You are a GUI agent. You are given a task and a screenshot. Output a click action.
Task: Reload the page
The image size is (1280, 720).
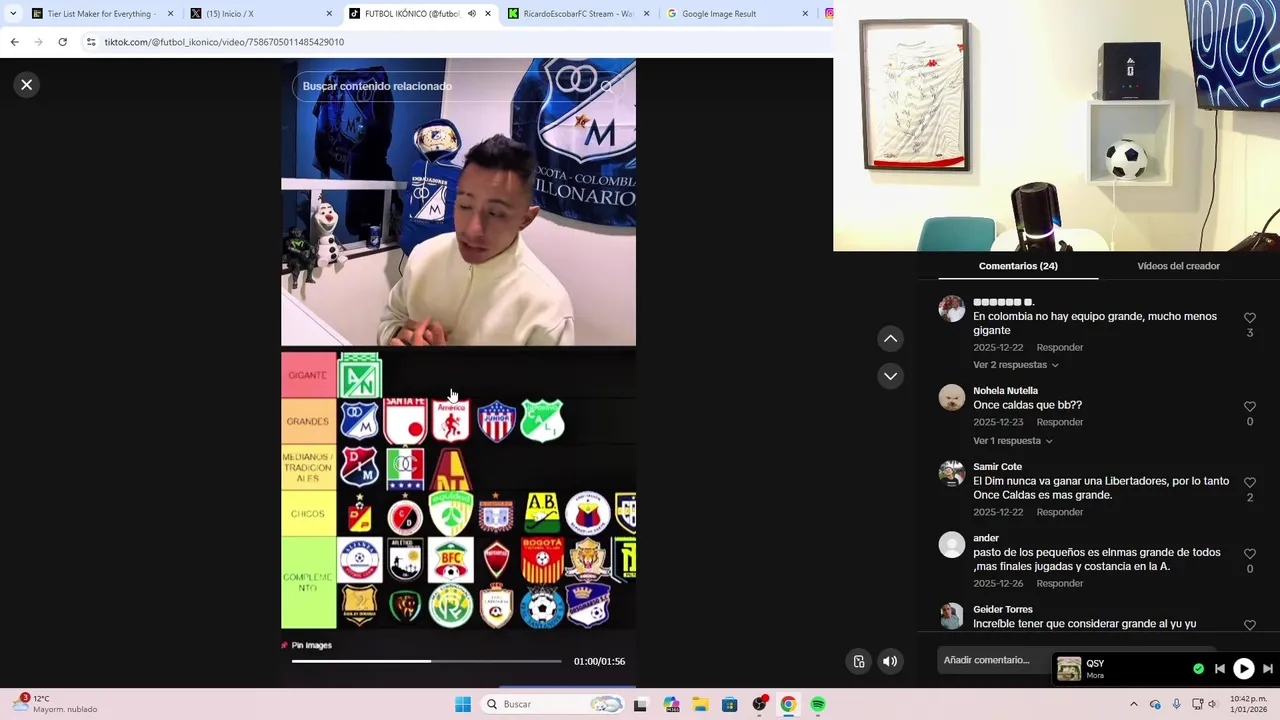(62, 42)
